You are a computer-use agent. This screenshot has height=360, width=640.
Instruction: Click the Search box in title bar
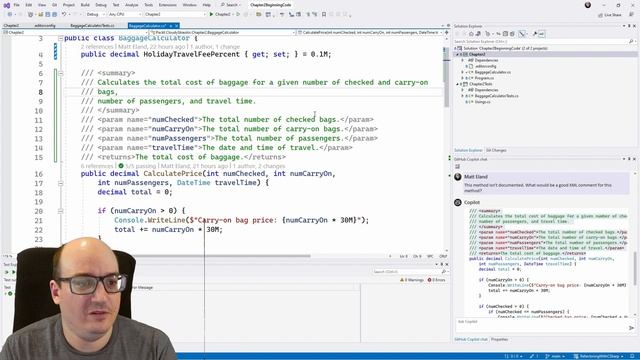(x=231, y=5)
